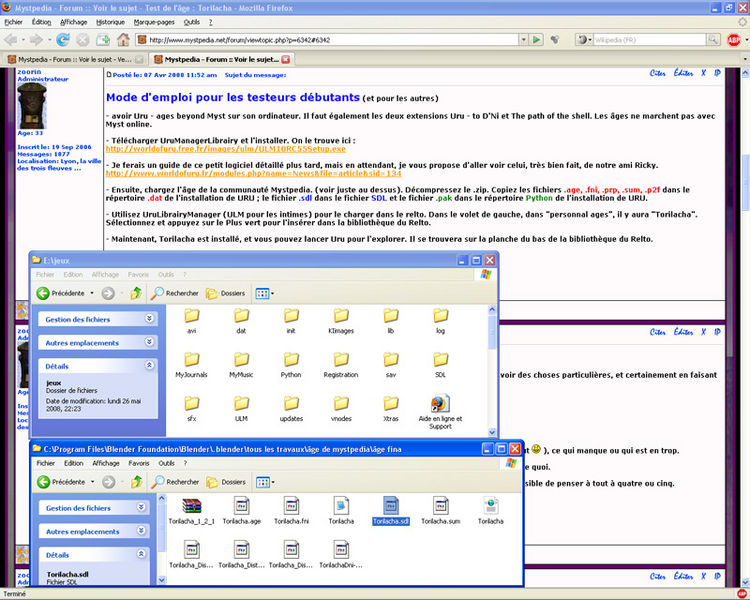Click scroll down arrow in E:\jeux window

tap(492, 432)
